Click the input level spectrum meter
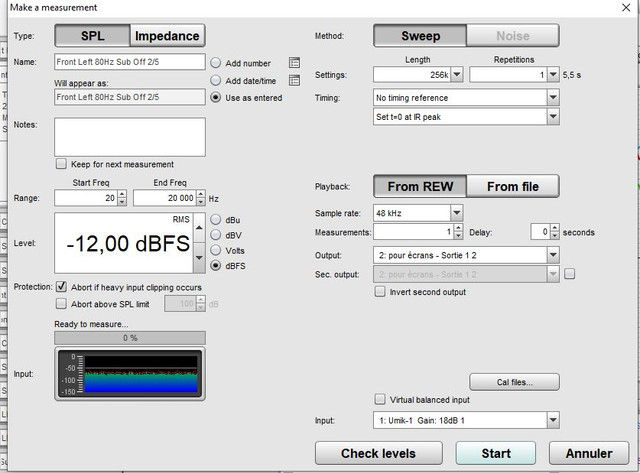 pyautogui.click(x=130, y=373)
